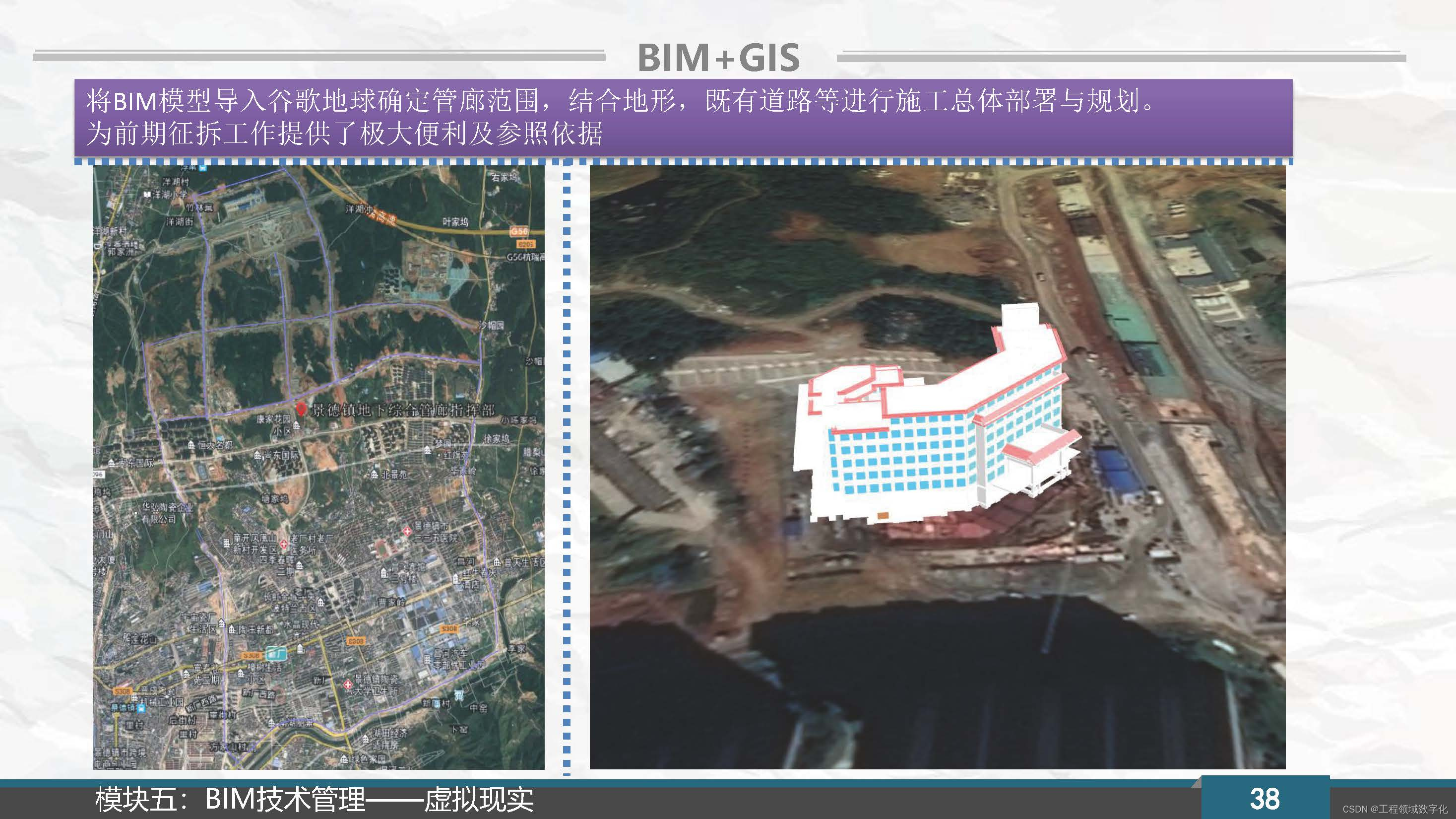Image resolution: width=1456 pixels, height=819 pixels.
Task: Click the school icon beside 洋湖小学
Action: [147, 195]
